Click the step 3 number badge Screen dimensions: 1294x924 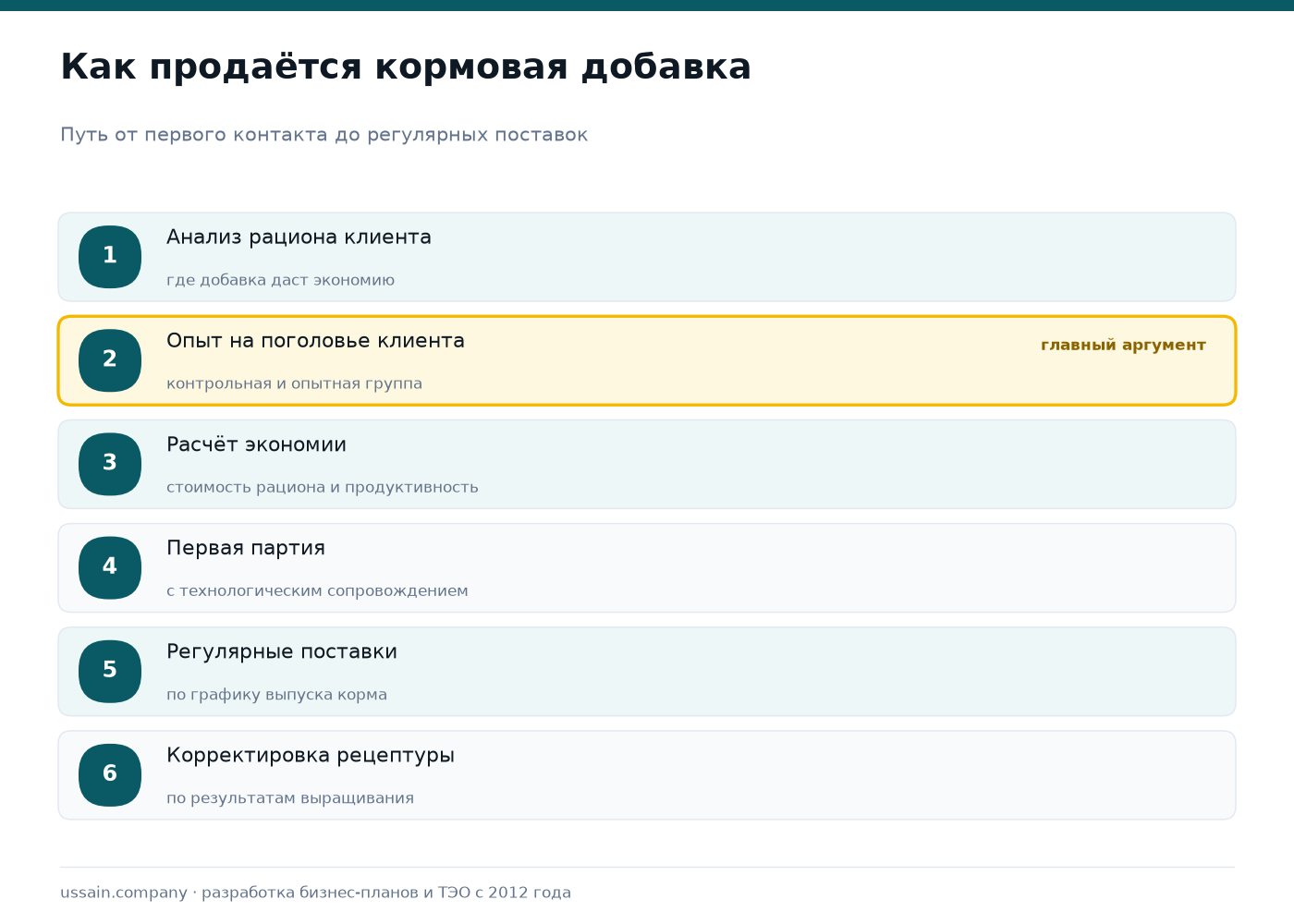click(110, 464)
